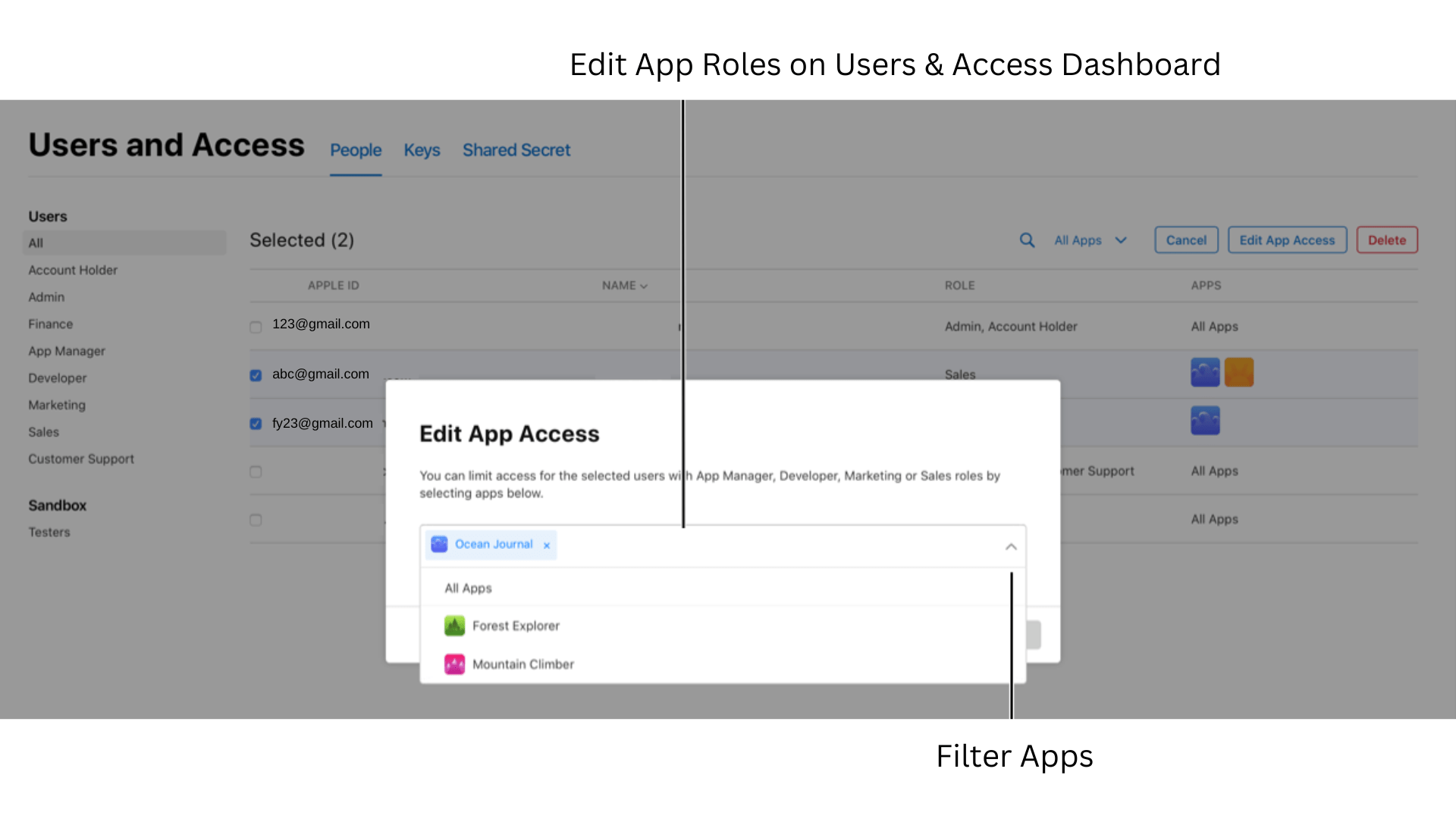This screenshot has width=1456, height=819.
Task: Open the NAME column sort dropdown
Action: pos(643,286)
